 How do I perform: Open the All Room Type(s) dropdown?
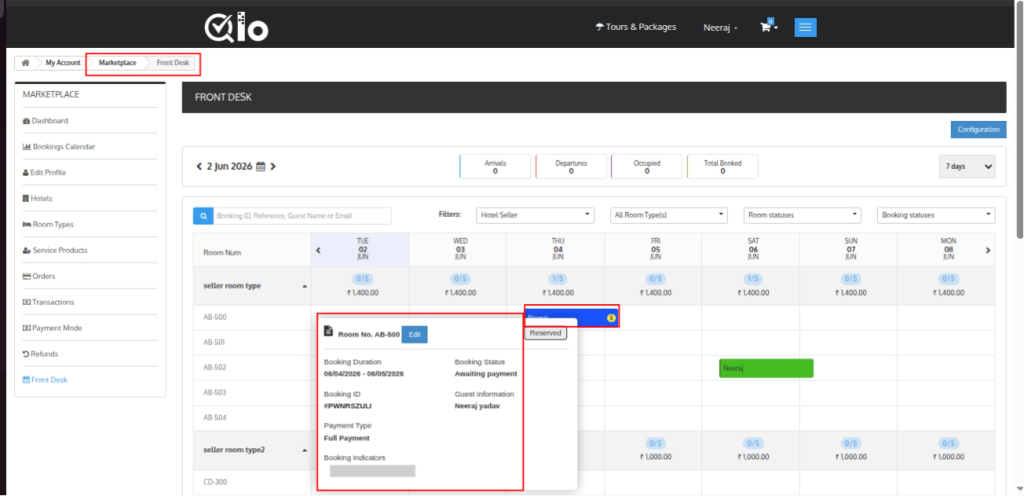point(669,215)
